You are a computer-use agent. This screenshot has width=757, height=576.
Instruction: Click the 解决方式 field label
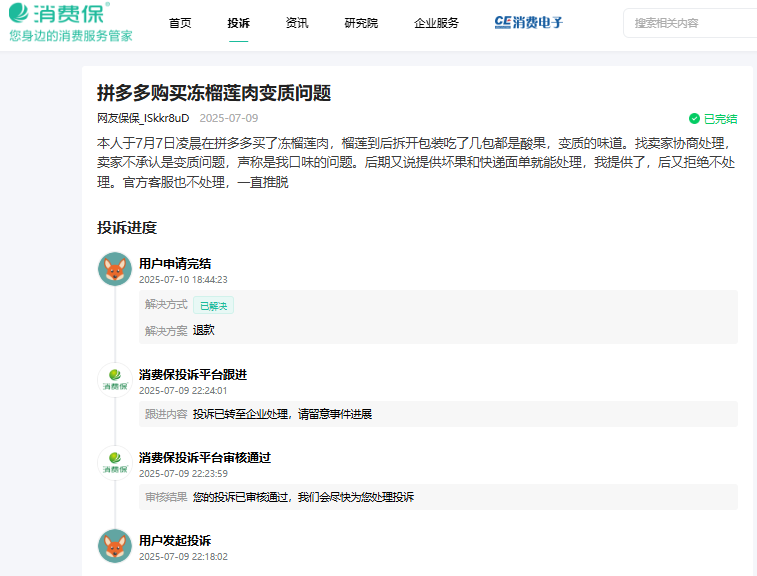pos(166,305)
